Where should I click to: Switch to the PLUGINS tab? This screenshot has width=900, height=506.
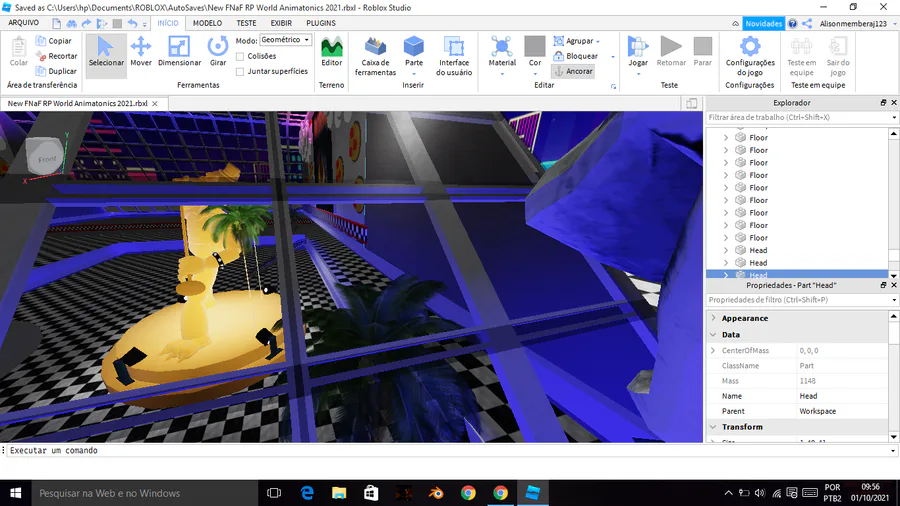point(321,23)
